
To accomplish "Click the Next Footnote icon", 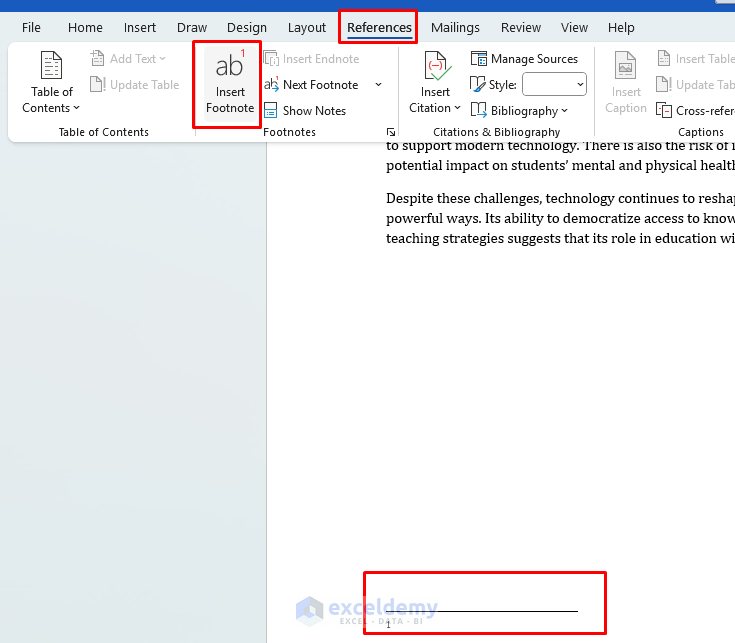I will [x=271, y=84].
